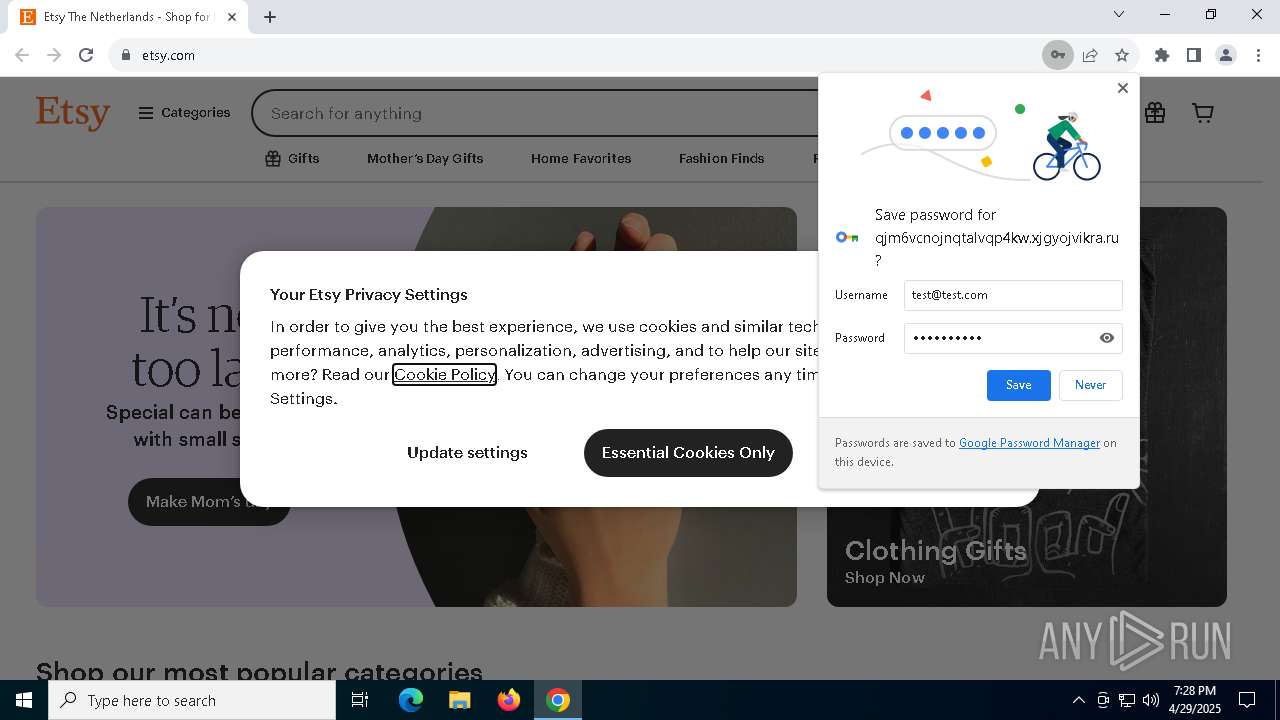Bookmark this tab with star icon
This screenshot has height=720, width=1280.
(x=1122, y=55)
